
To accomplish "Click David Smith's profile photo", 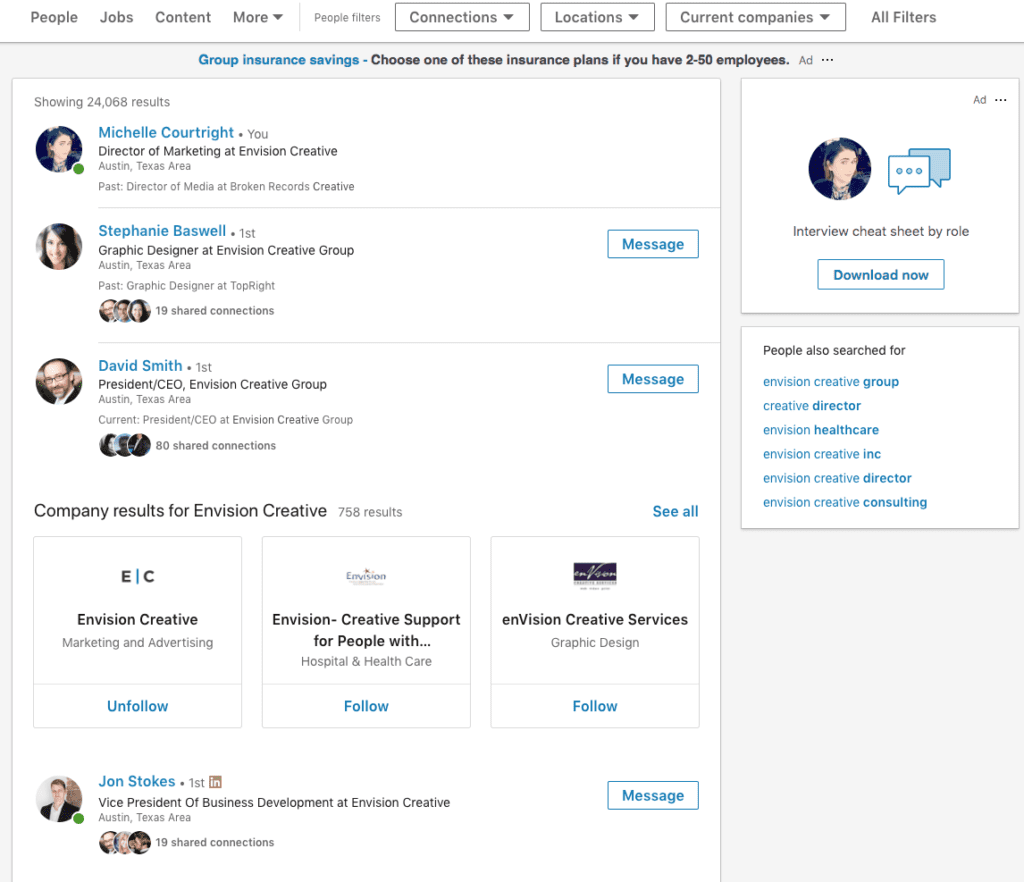I will coord(59,381).
